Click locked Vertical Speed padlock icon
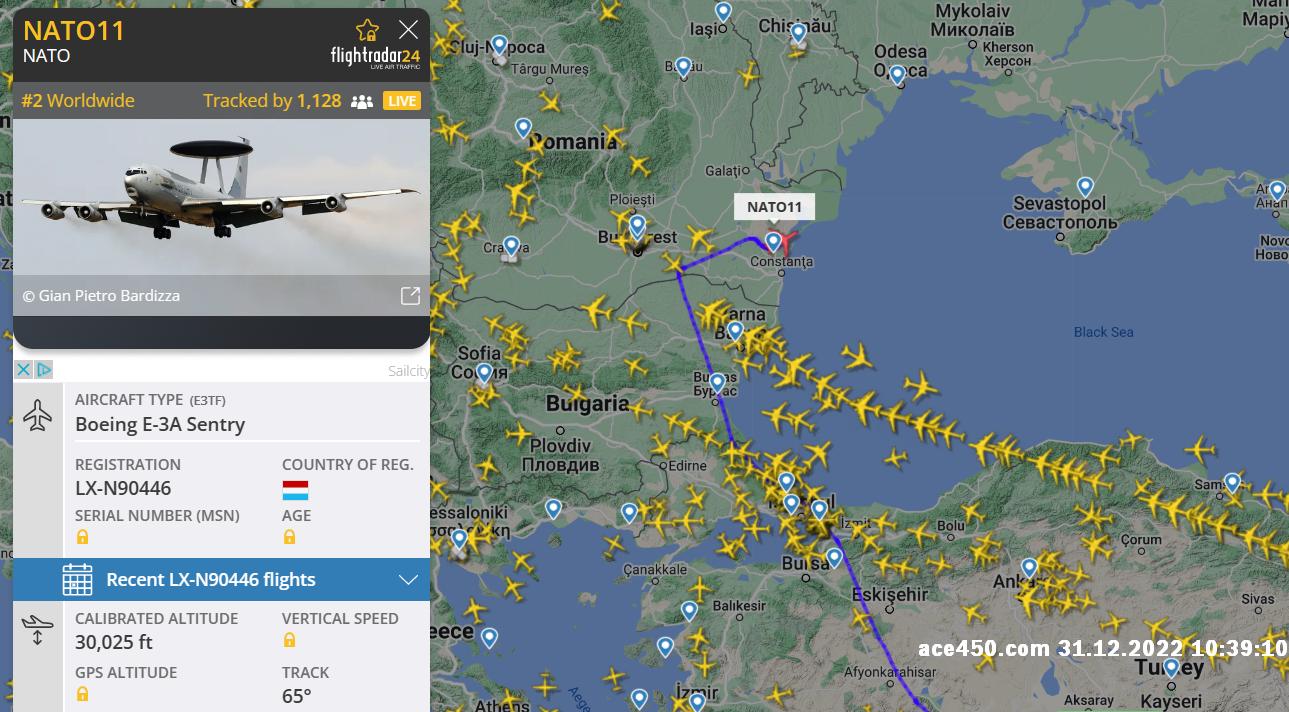The width and height of the screenshot is (1289, 712). [289, 640]
